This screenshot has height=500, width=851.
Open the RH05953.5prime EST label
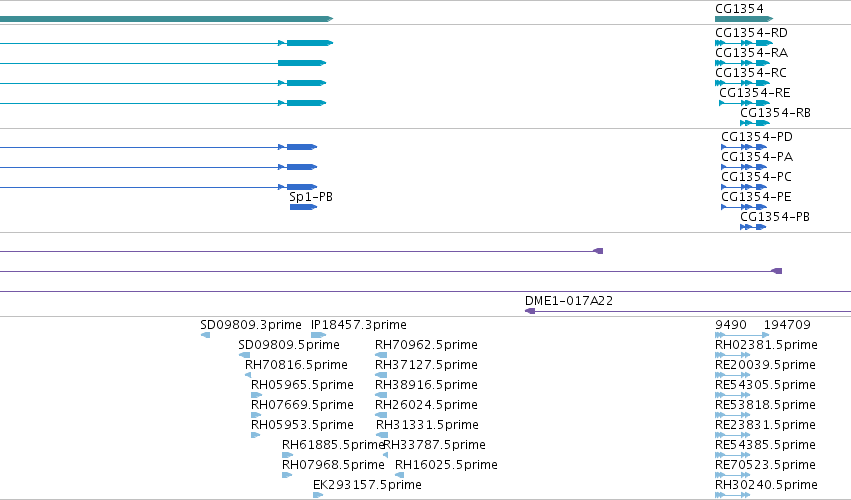(x=302, y=425)
